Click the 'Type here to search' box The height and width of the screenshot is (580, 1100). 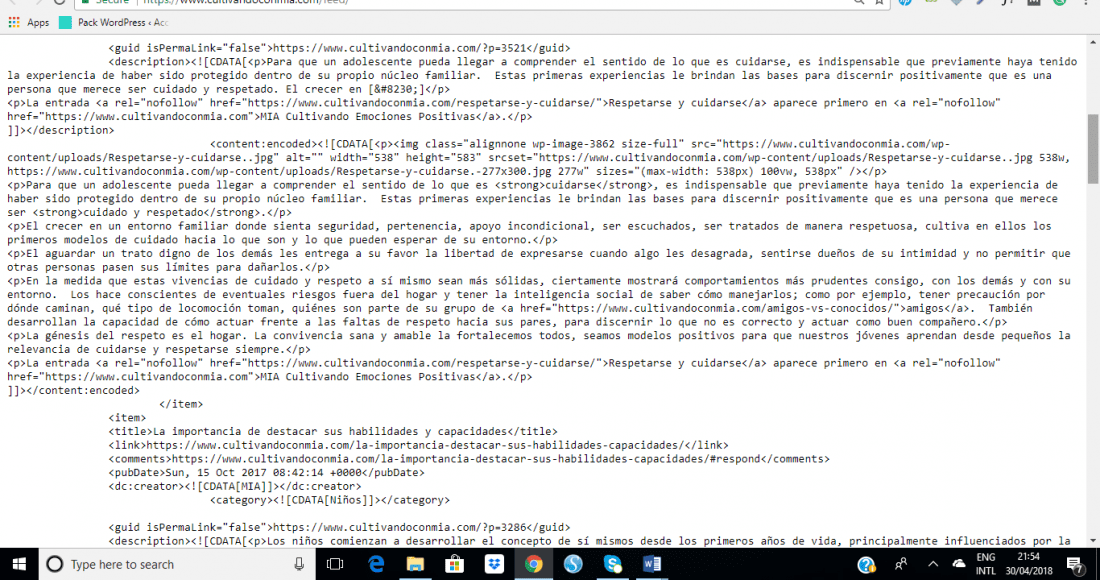pos(175,564)
